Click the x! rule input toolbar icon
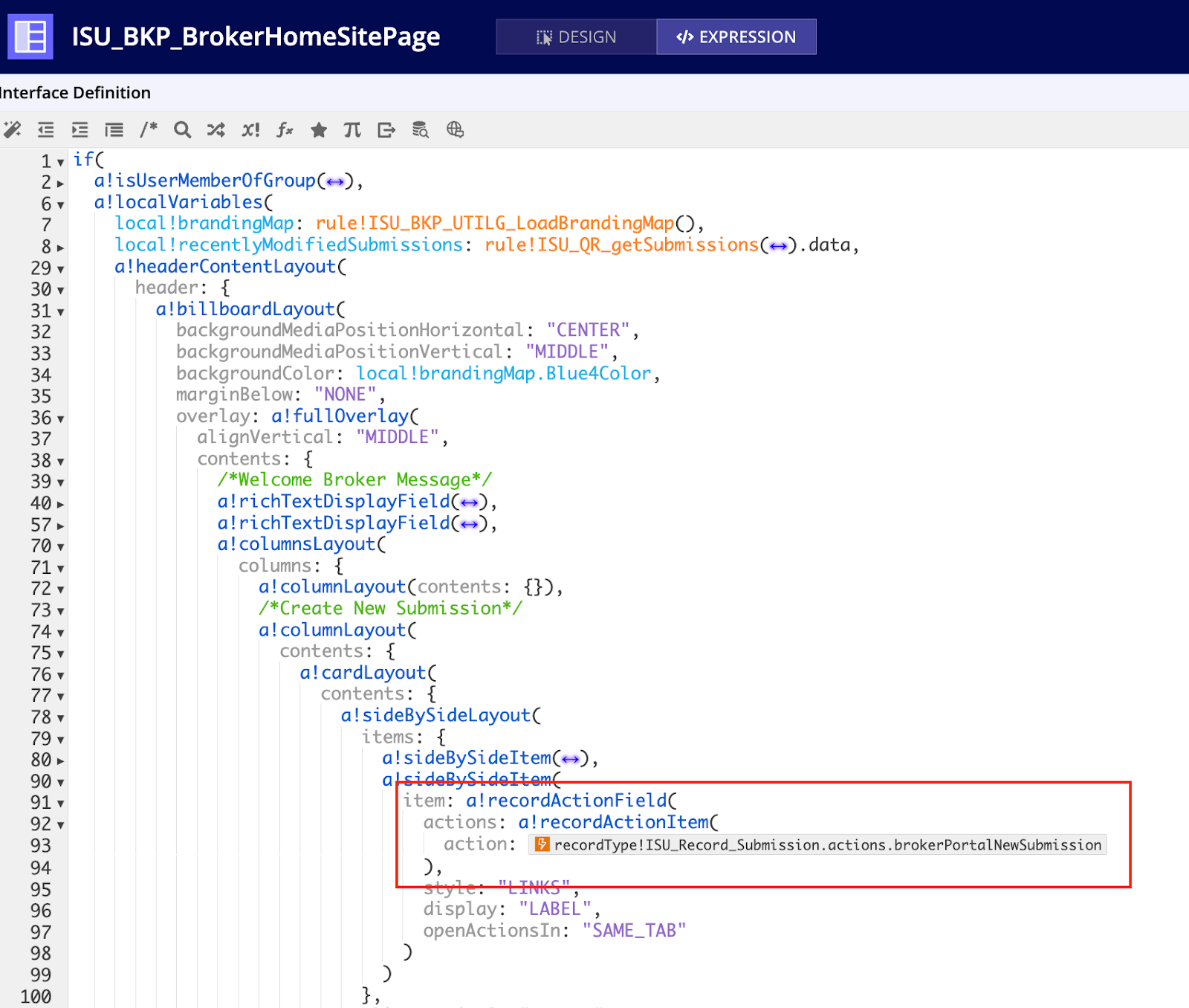 (251, 130)
